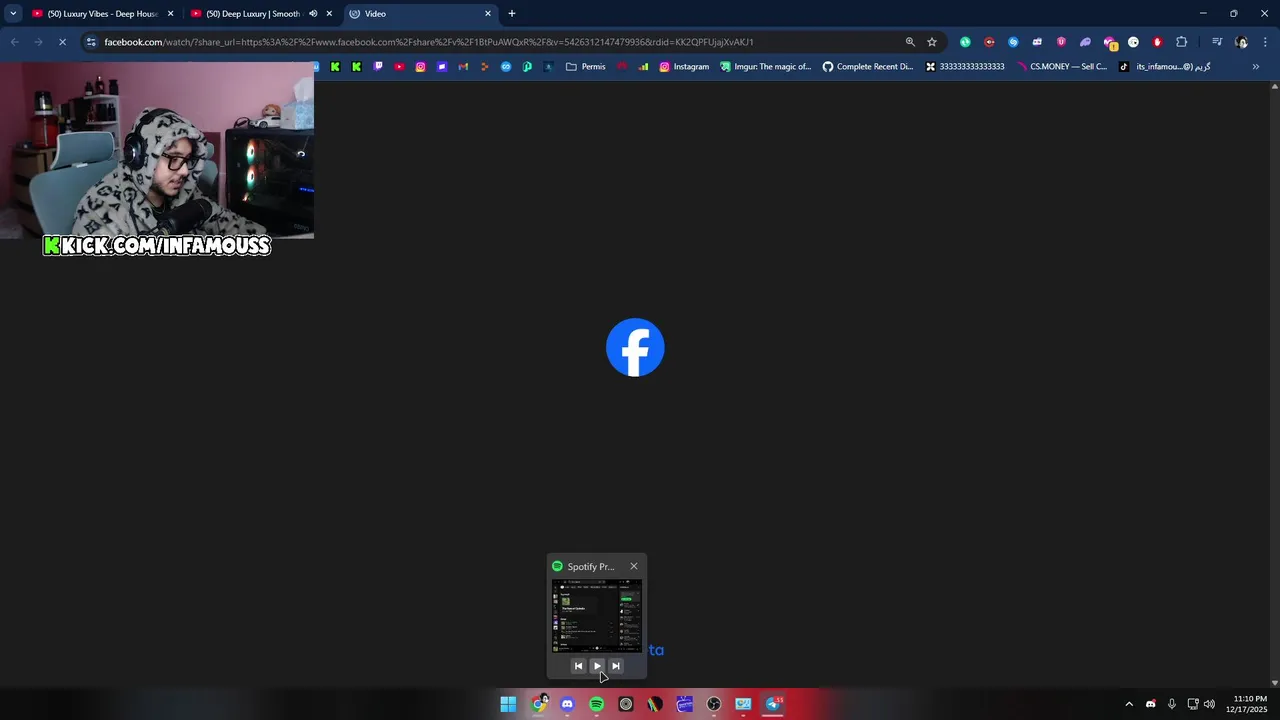Open Chrome from the taskbar

tap(539, 704)
